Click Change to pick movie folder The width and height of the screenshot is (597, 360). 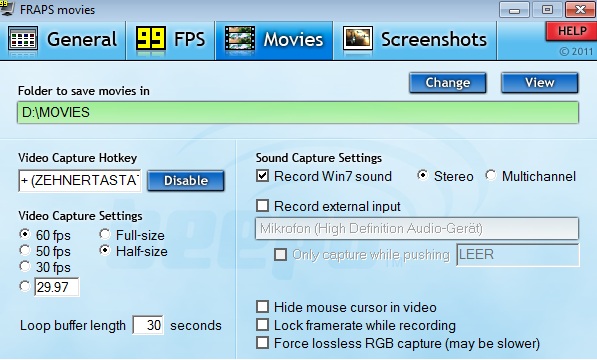(448, 83)
